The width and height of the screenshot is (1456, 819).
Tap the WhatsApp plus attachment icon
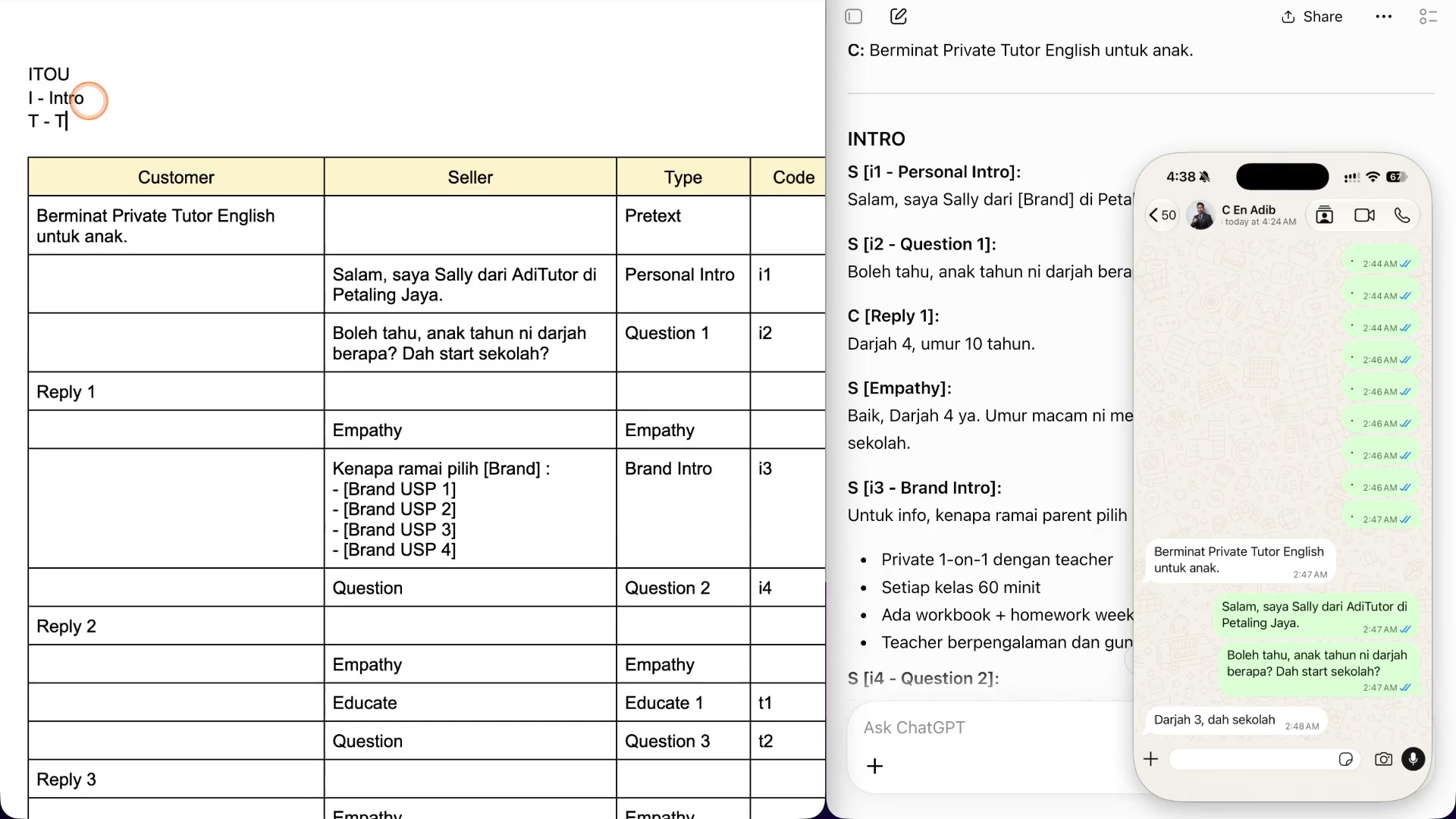[1151, 759]
